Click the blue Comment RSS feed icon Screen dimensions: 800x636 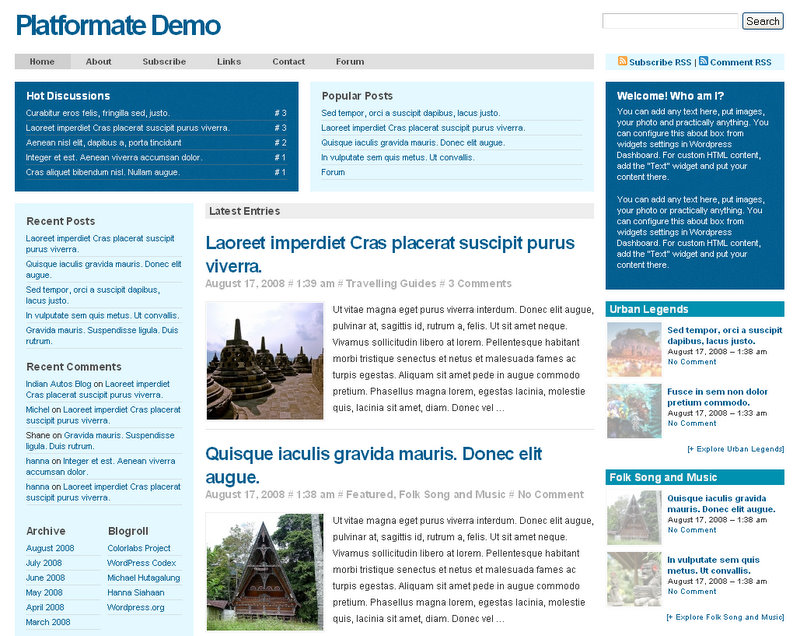coord(704,61)
